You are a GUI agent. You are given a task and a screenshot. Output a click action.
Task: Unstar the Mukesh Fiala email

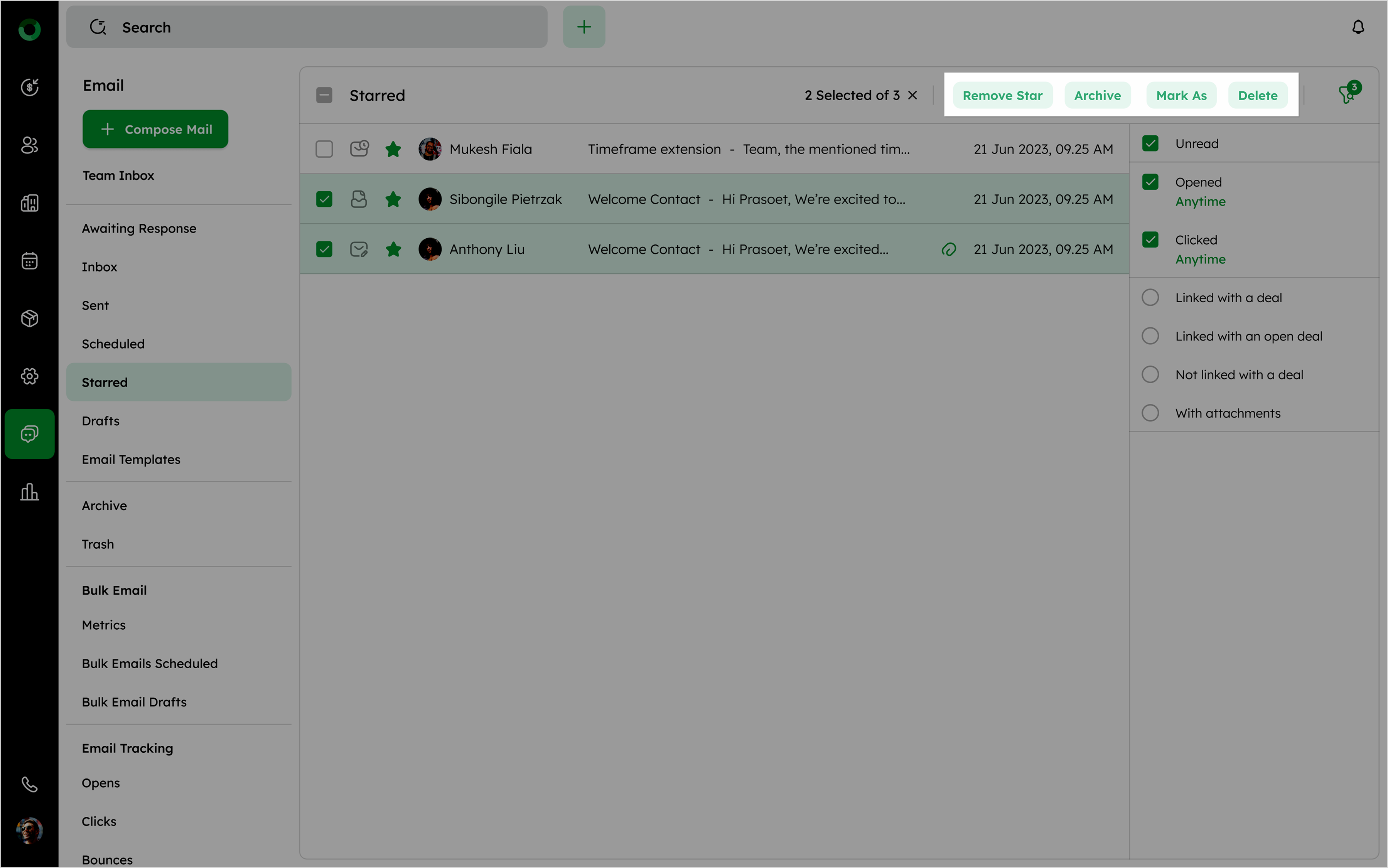393,149
